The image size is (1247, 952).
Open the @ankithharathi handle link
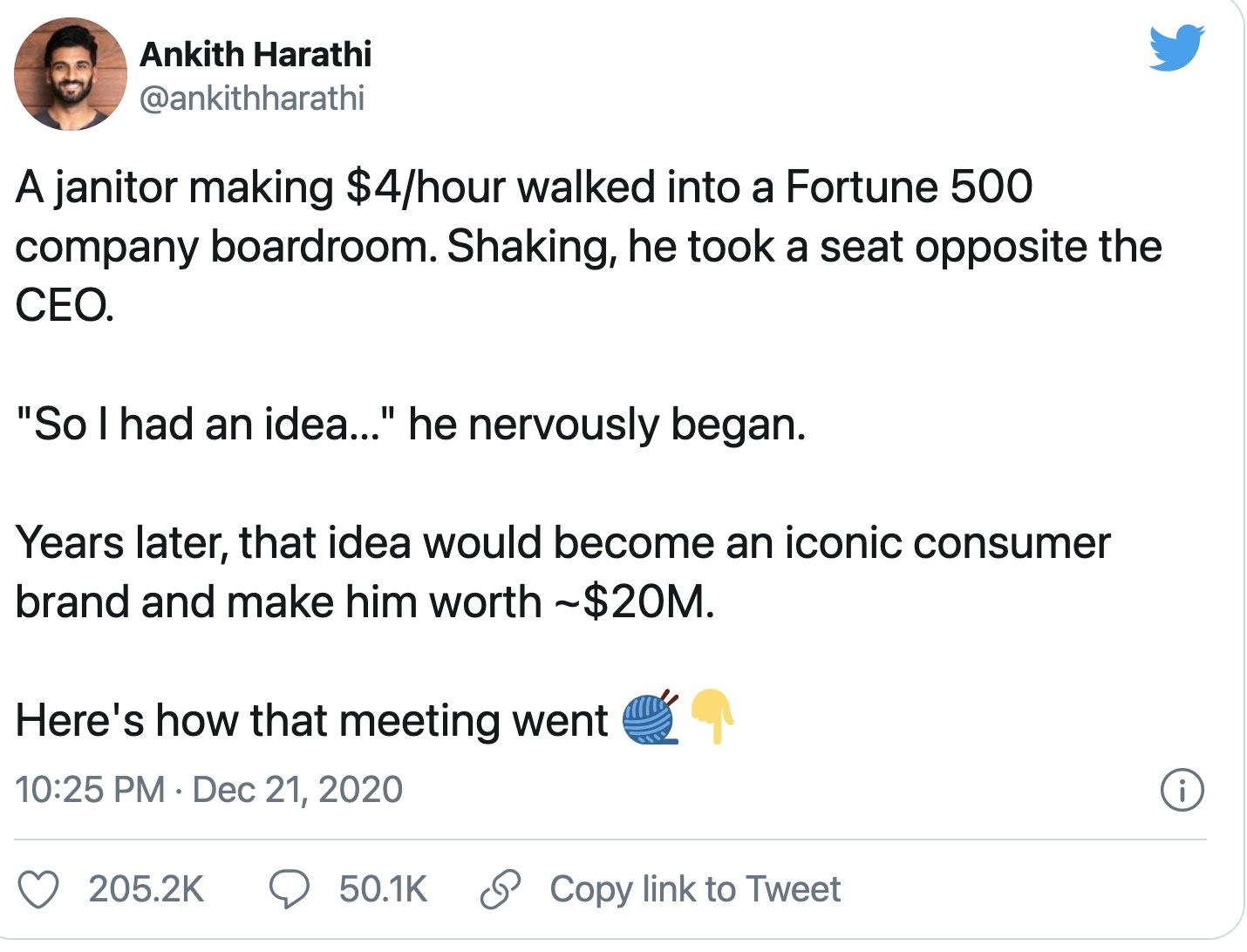(252, 98)
